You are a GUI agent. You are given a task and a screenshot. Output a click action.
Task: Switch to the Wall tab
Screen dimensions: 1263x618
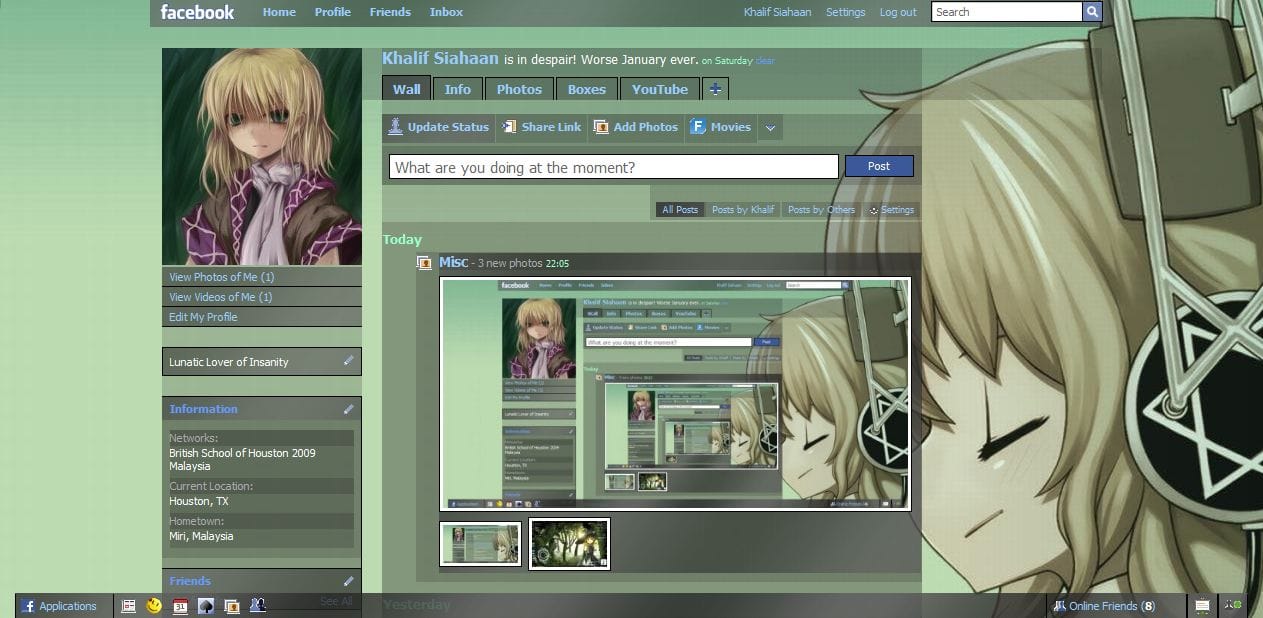coord(406,89)
